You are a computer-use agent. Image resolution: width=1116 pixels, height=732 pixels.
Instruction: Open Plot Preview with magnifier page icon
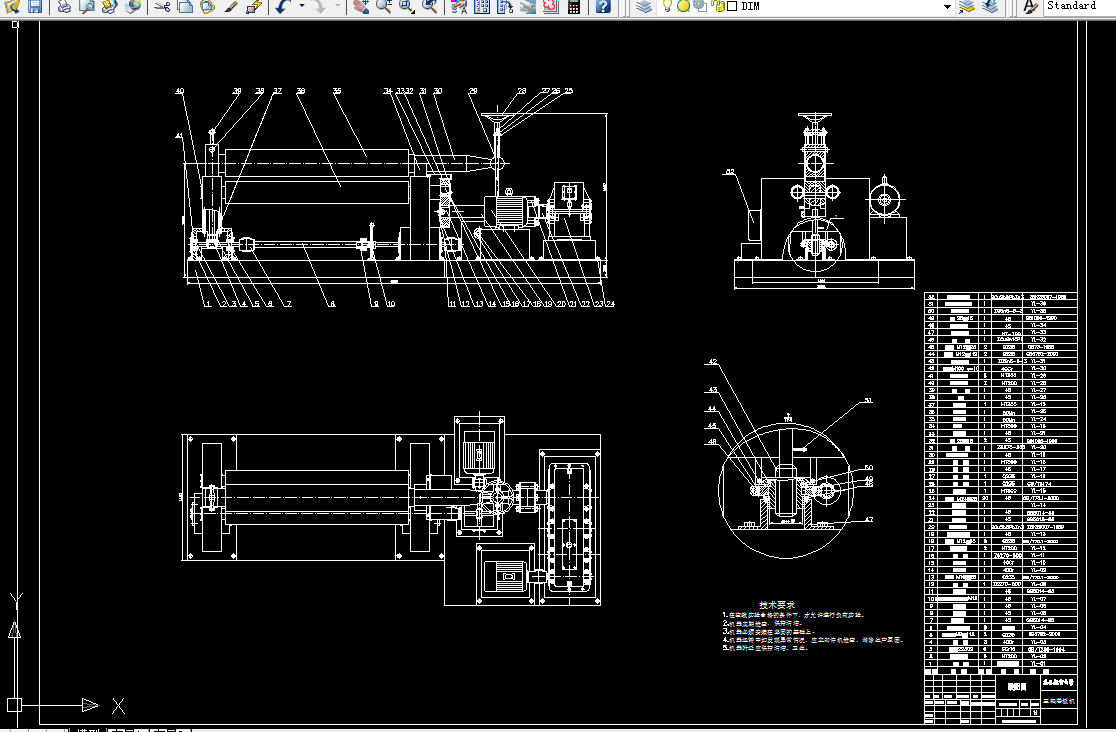[87, 6]
